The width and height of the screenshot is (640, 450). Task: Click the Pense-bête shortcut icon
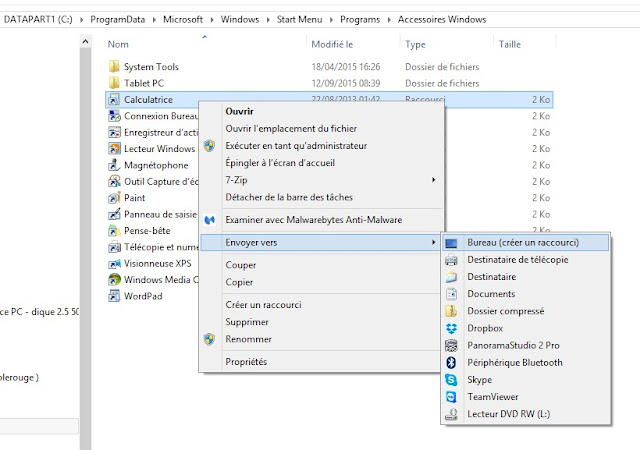(114, 231)
